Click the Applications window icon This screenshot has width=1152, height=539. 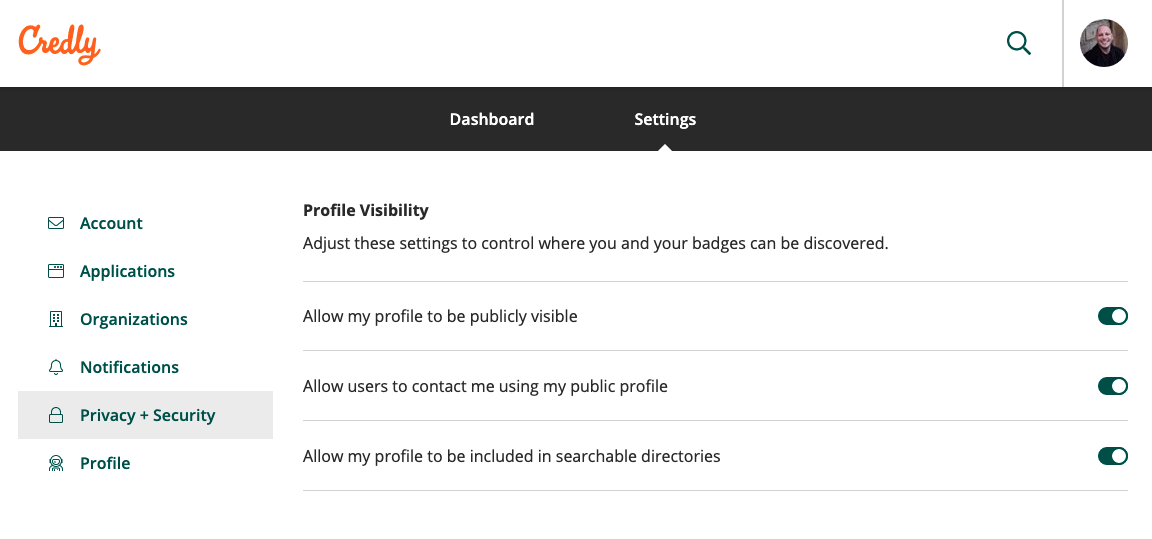pos(56,271)
